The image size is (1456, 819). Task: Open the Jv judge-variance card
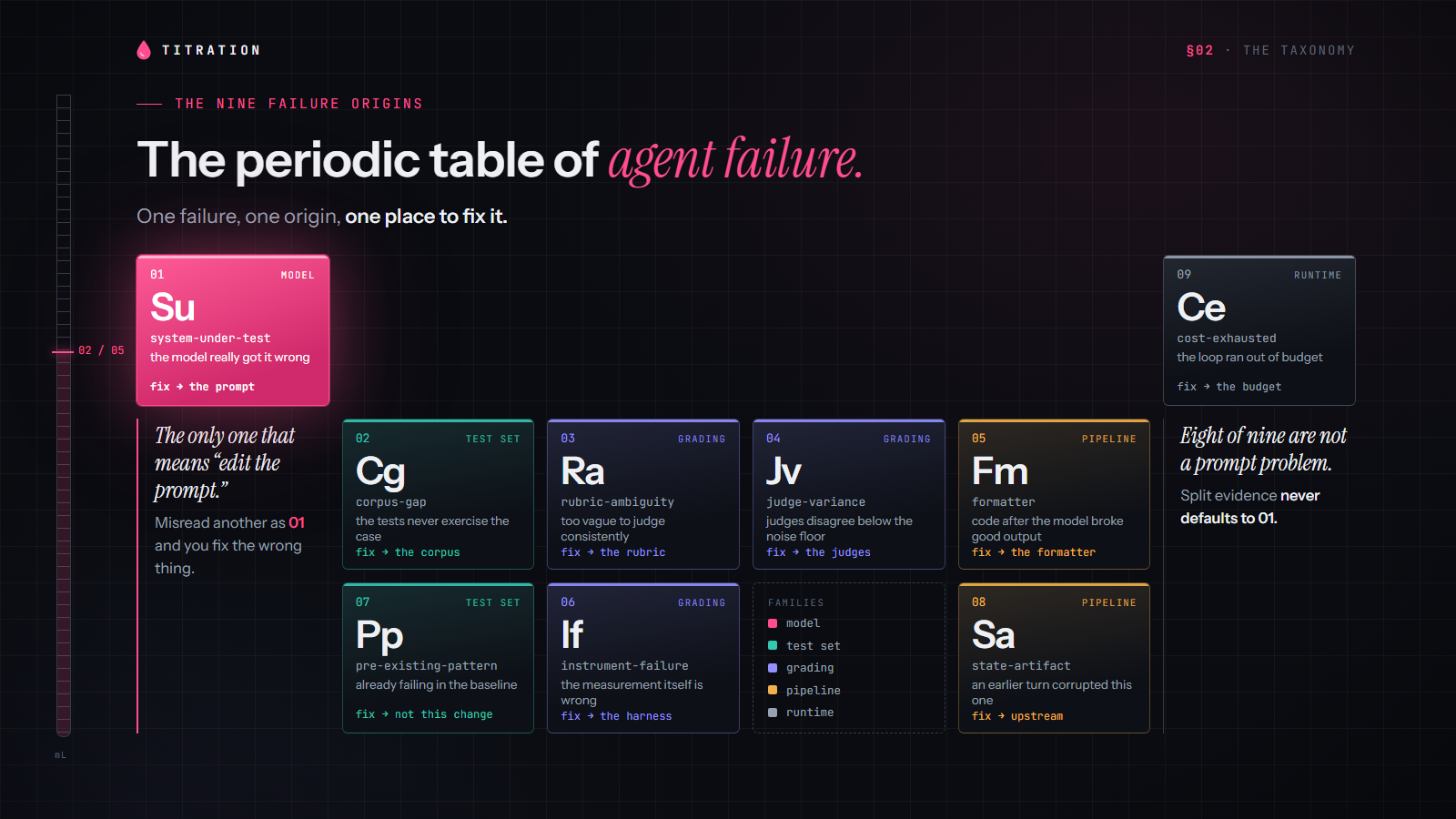pyautogui.click(x=849, y=494)
